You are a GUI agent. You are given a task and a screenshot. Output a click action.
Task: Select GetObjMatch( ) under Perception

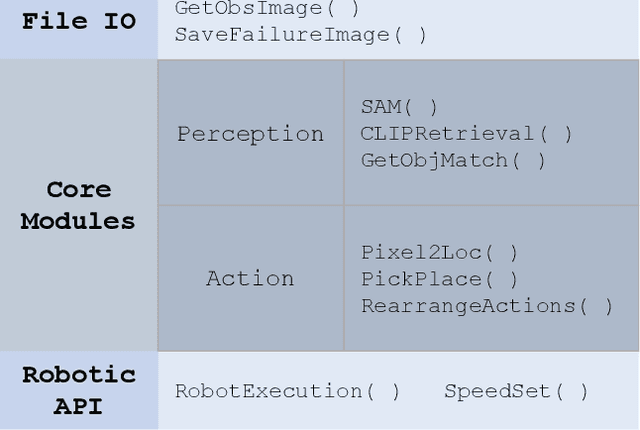tap(453, 160)
